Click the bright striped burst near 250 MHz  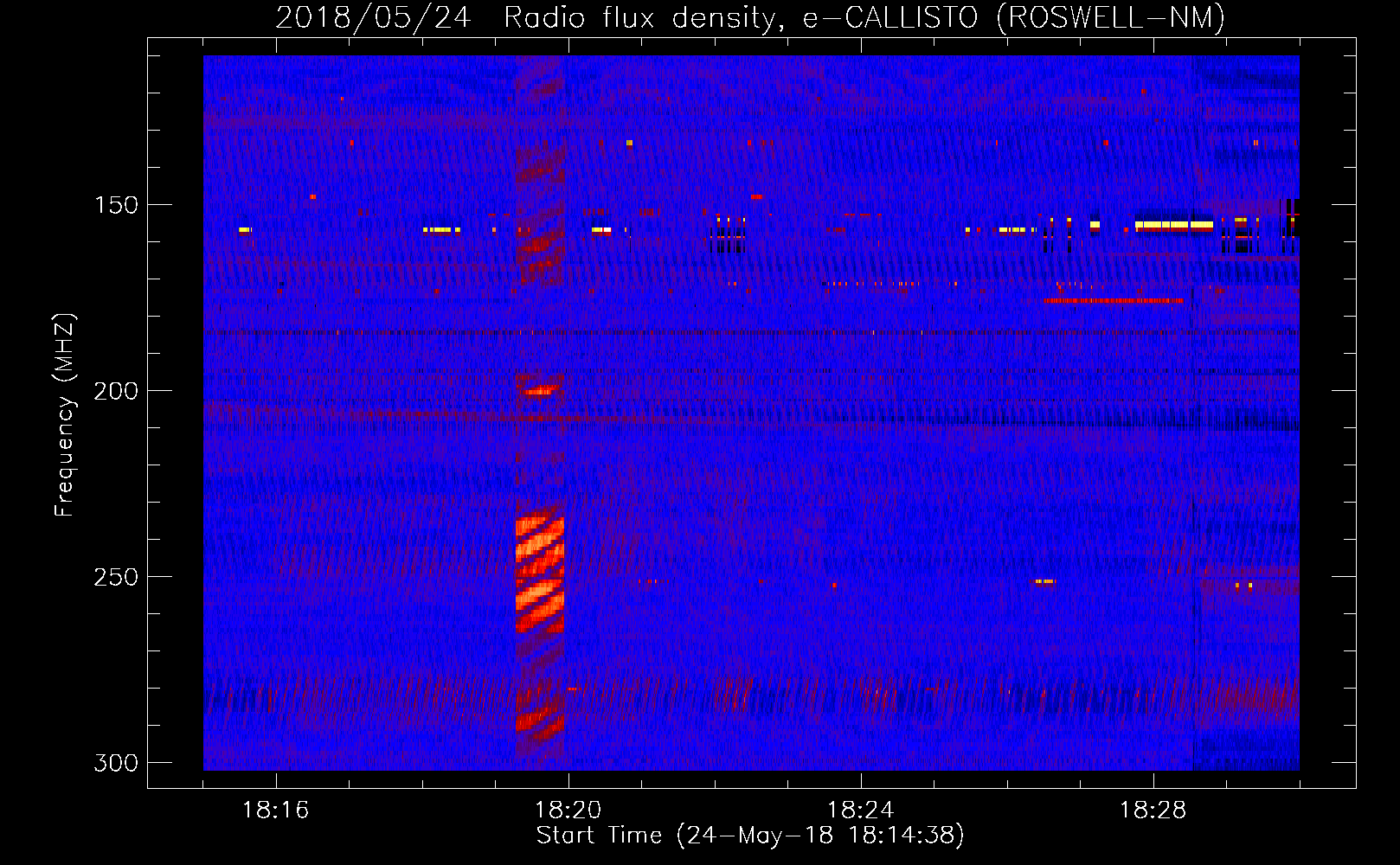pyautogui.click(x=540, y=574)
